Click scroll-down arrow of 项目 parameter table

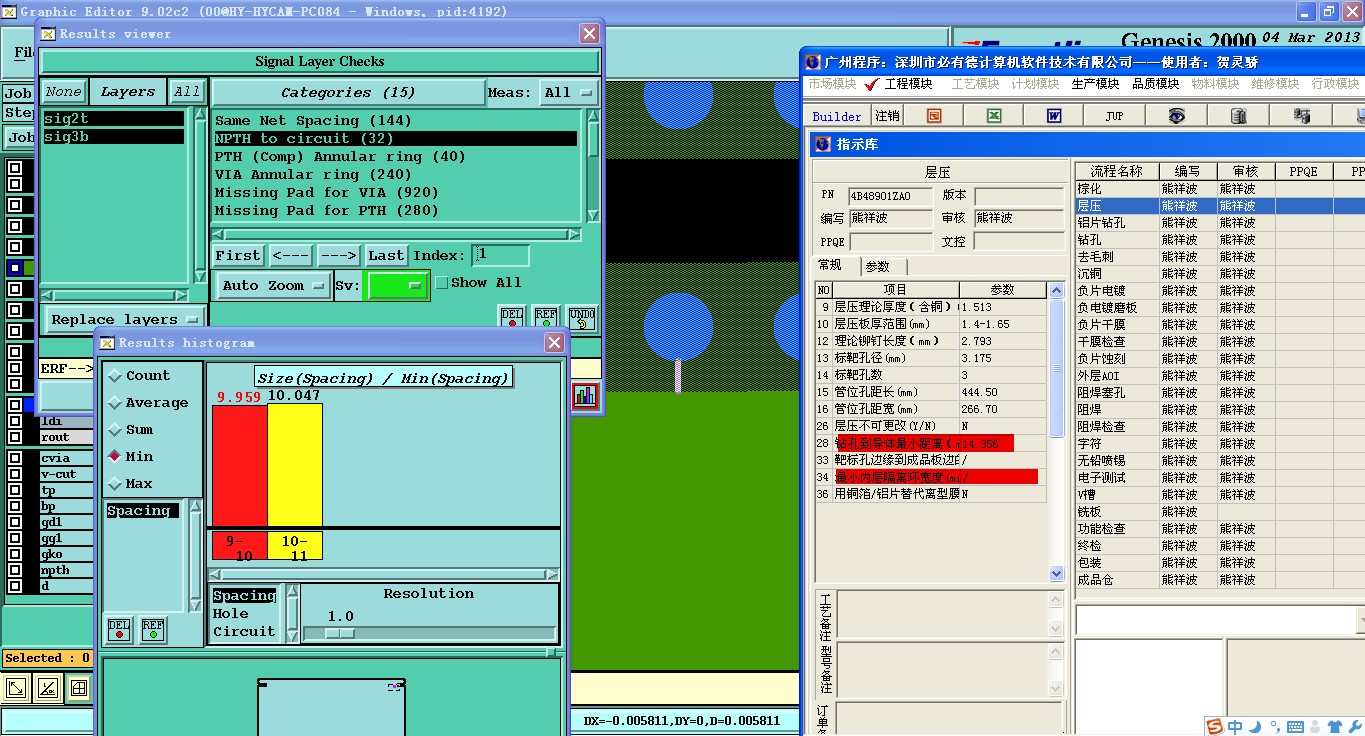[1056, 574]
